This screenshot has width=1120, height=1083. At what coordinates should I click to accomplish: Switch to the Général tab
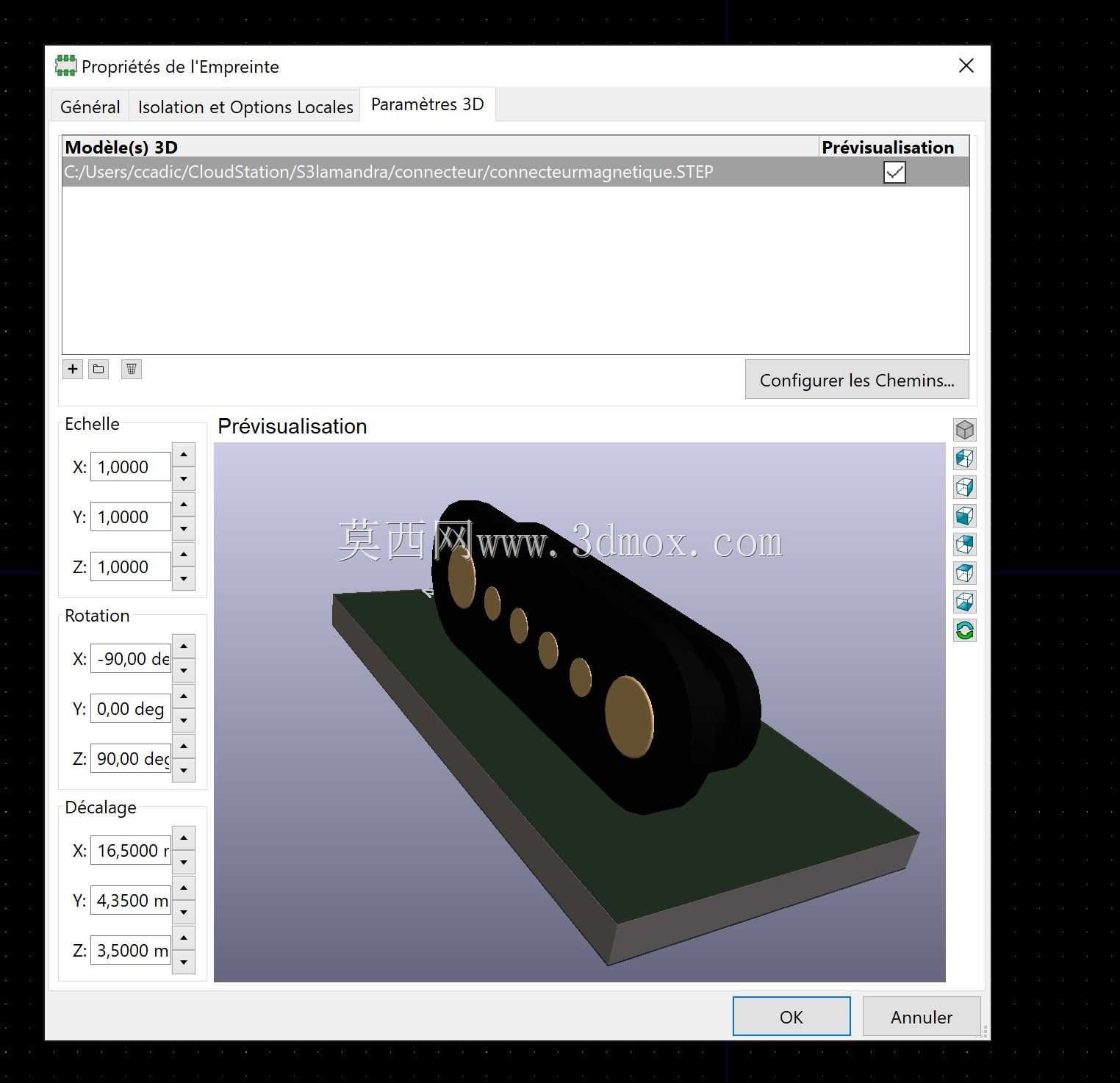tap(90, 107)
